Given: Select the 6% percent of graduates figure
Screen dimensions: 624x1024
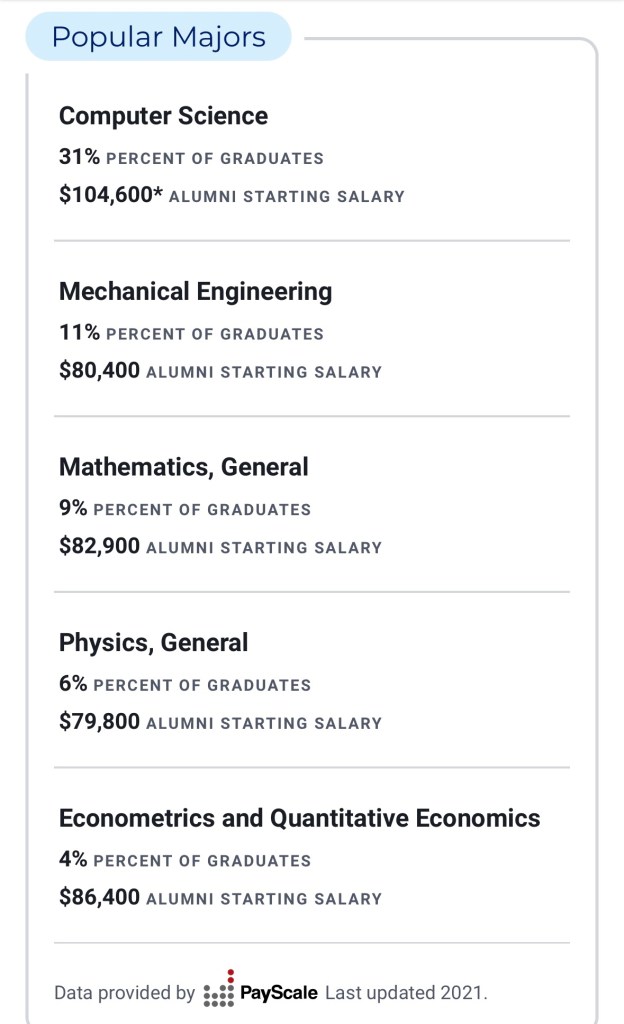Looking at the screenshot, I should [73, 684].
